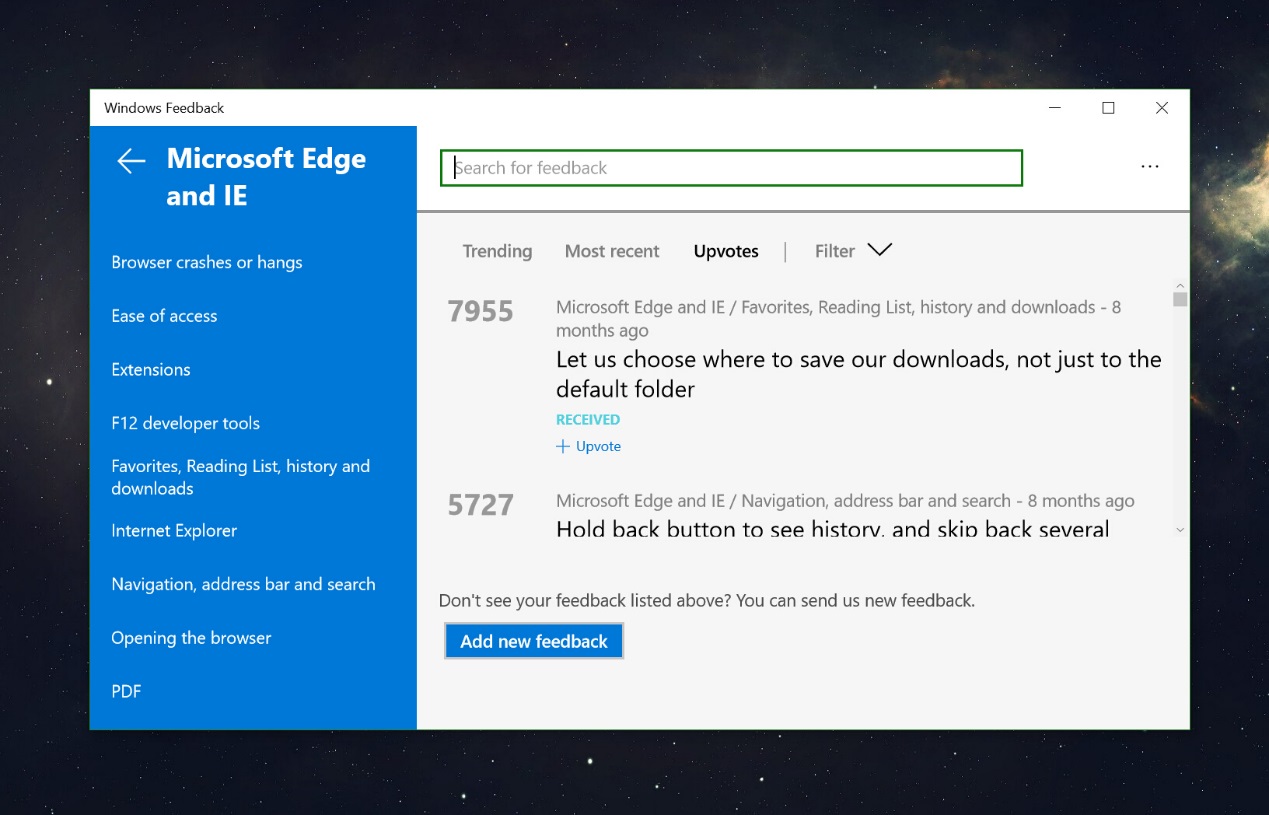
Task: Open Favorites, Reading List, history category
Action: click(240, 477)
